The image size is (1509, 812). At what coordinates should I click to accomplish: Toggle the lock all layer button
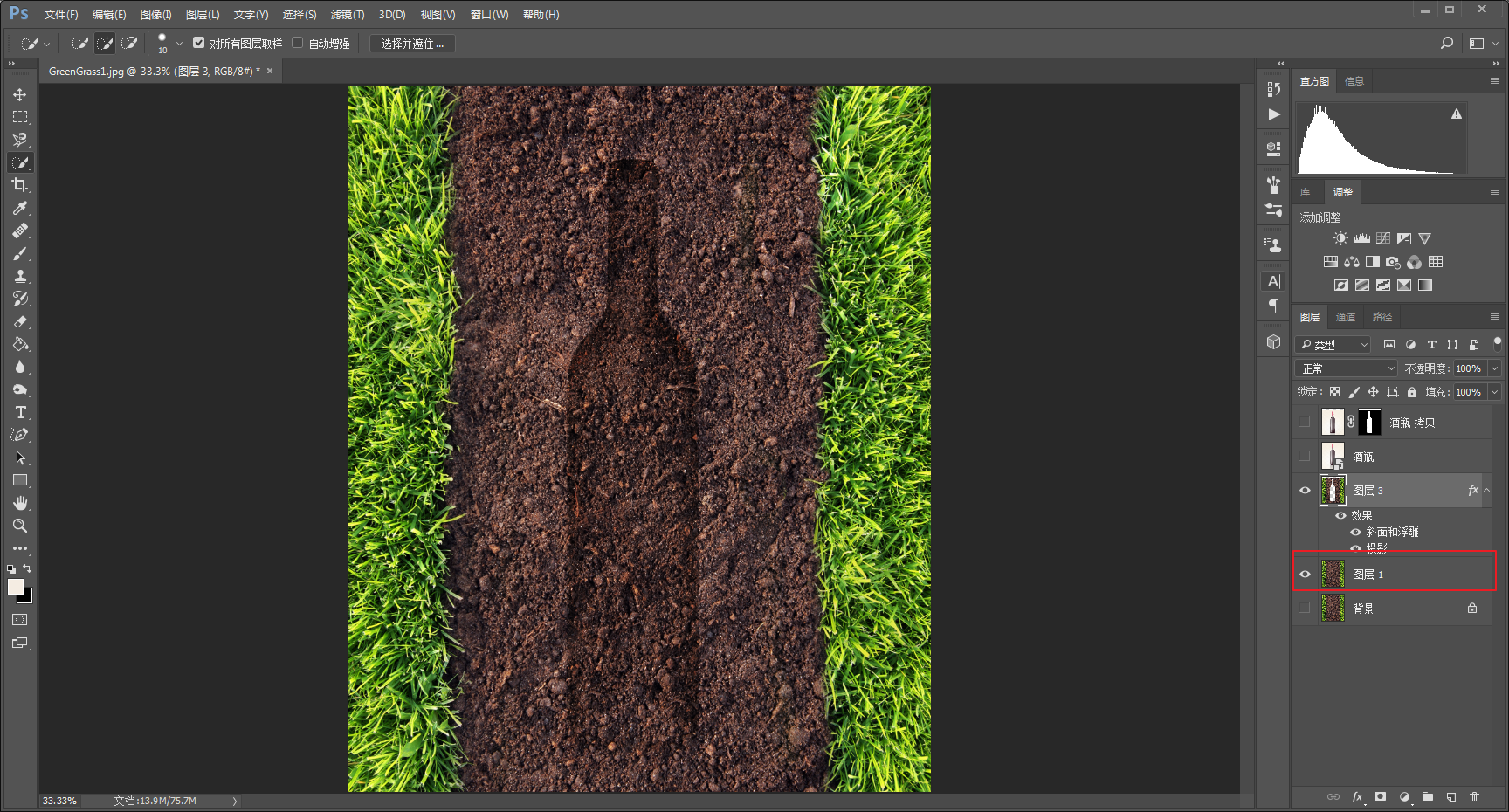(x=1412, y=392)
